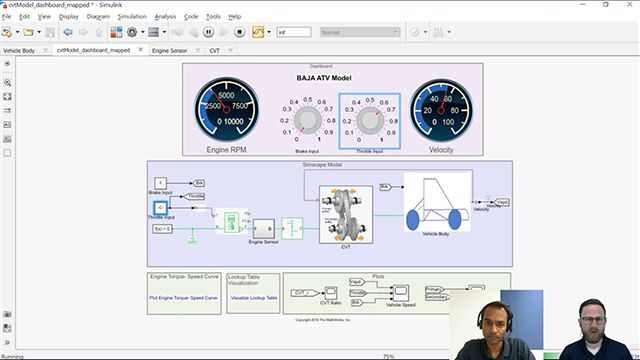Open the Display menu
The image size is (640, 360).
tap(69, 16)
